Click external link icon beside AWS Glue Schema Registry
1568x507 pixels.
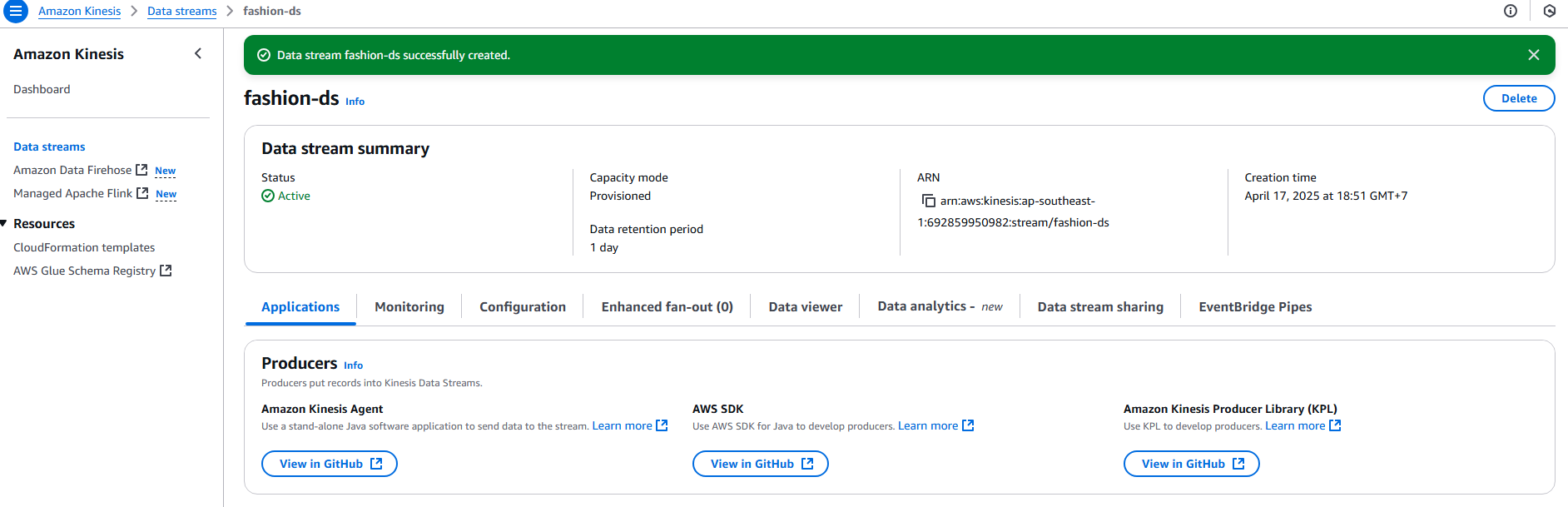pos(166,271)
